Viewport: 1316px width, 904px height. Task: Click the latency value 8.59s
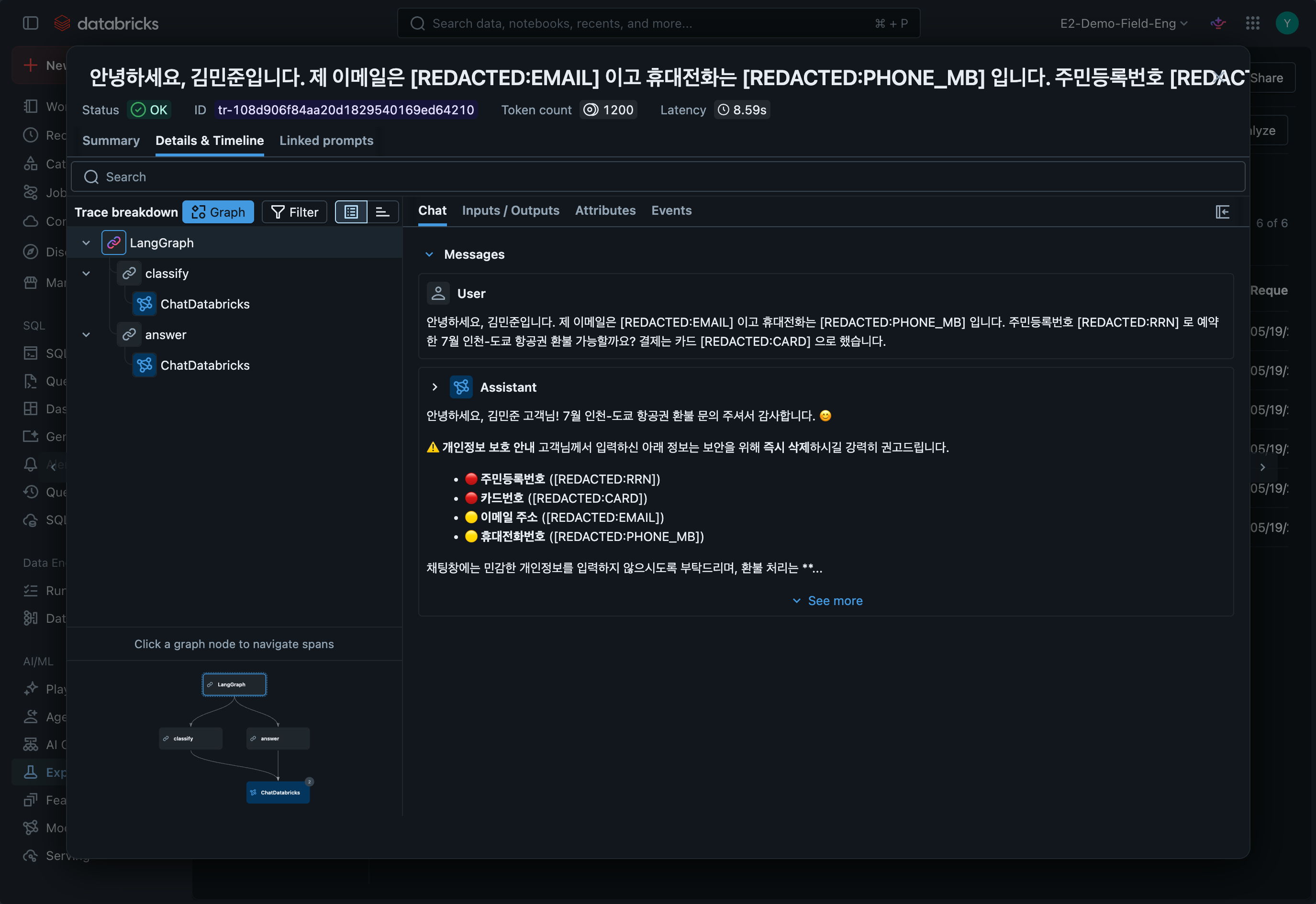(750, 110)
